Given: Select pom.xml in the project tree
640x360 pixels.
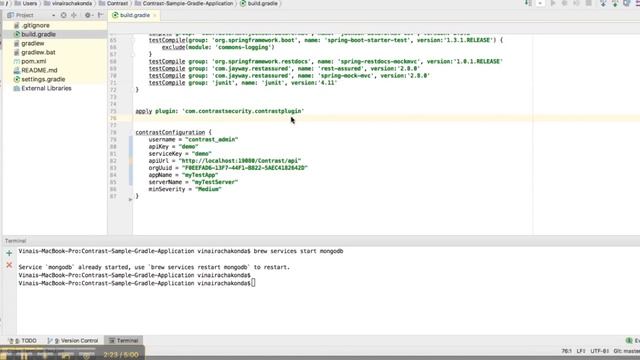Looking at the screenshot, I should point(33,61).
